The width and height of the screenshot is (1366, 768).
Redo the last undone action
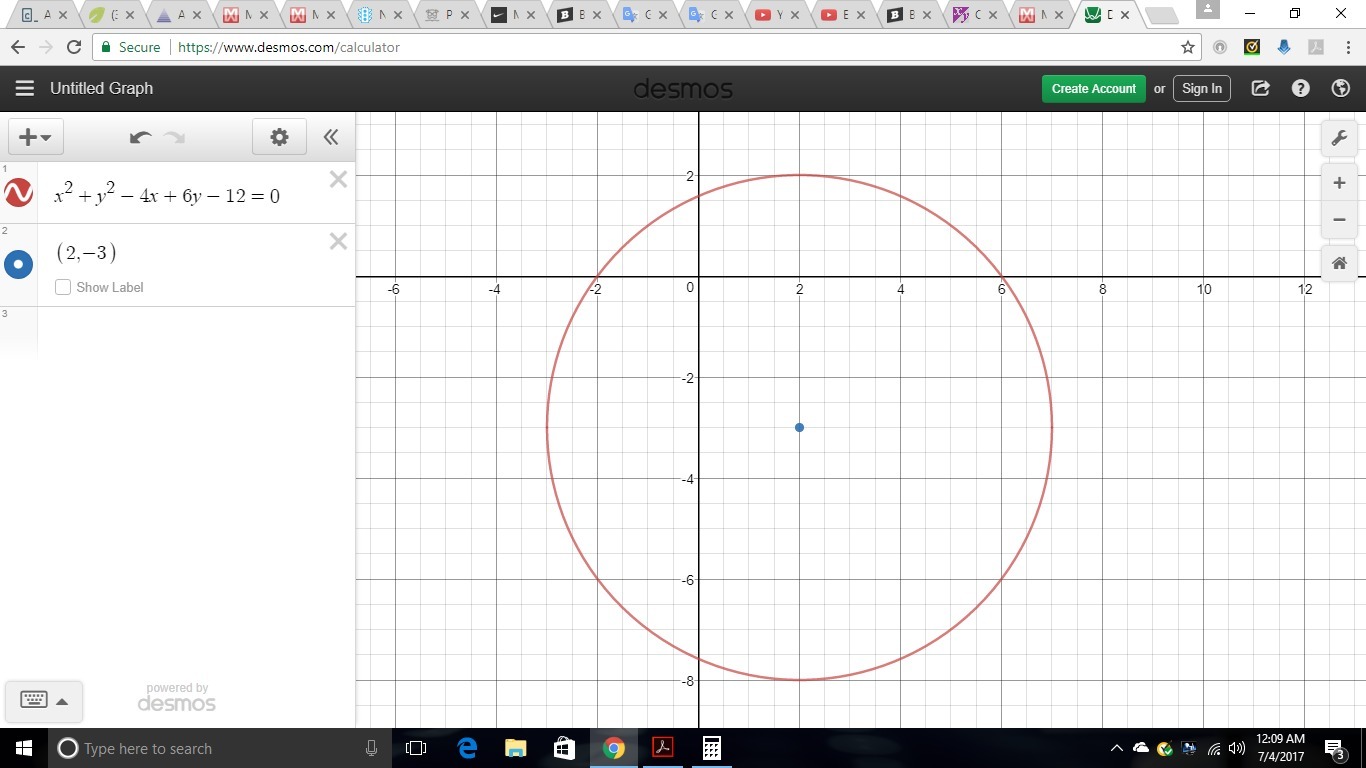point(175,137)
